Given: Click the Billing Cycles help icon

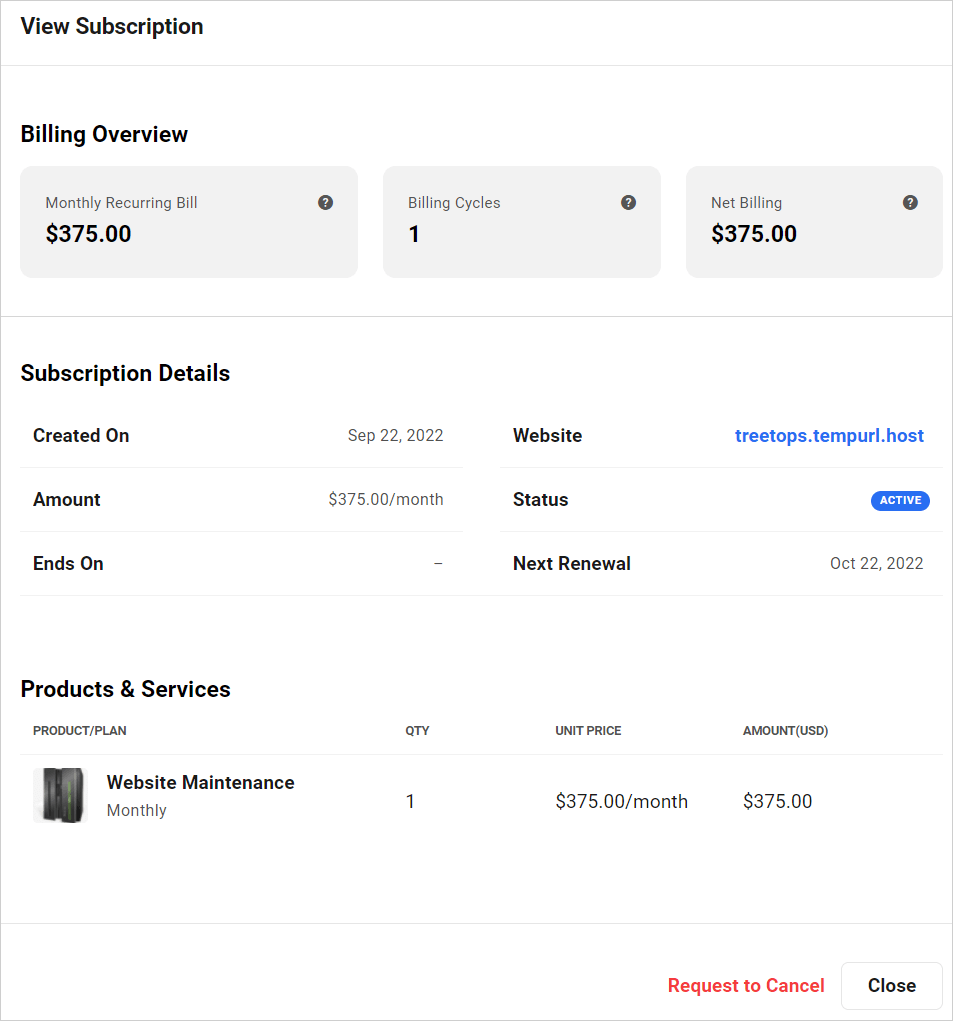Looking at the screenshot, I should click(628, 202).
